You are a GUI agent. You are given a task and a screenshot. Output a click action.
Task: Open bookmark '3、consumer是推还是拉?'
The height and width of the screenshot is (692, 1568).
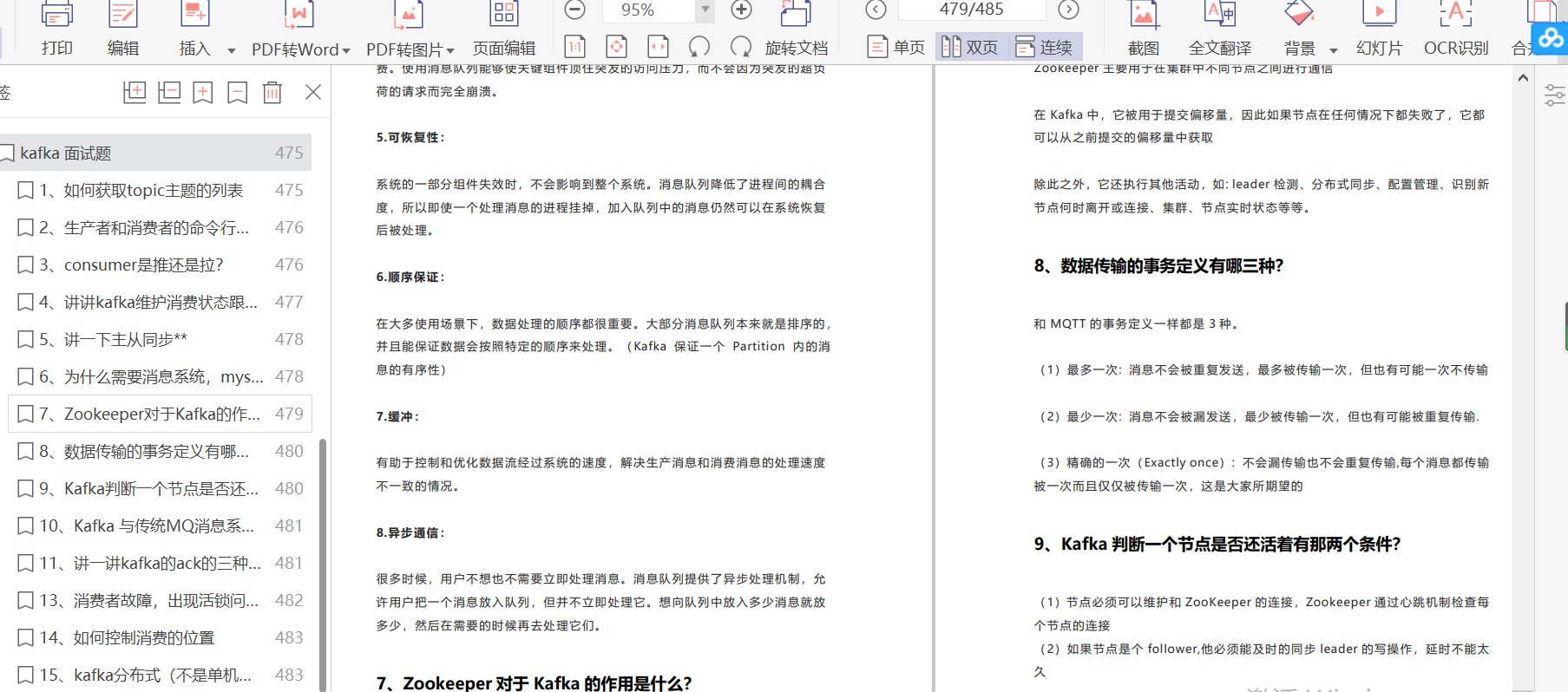160,264
